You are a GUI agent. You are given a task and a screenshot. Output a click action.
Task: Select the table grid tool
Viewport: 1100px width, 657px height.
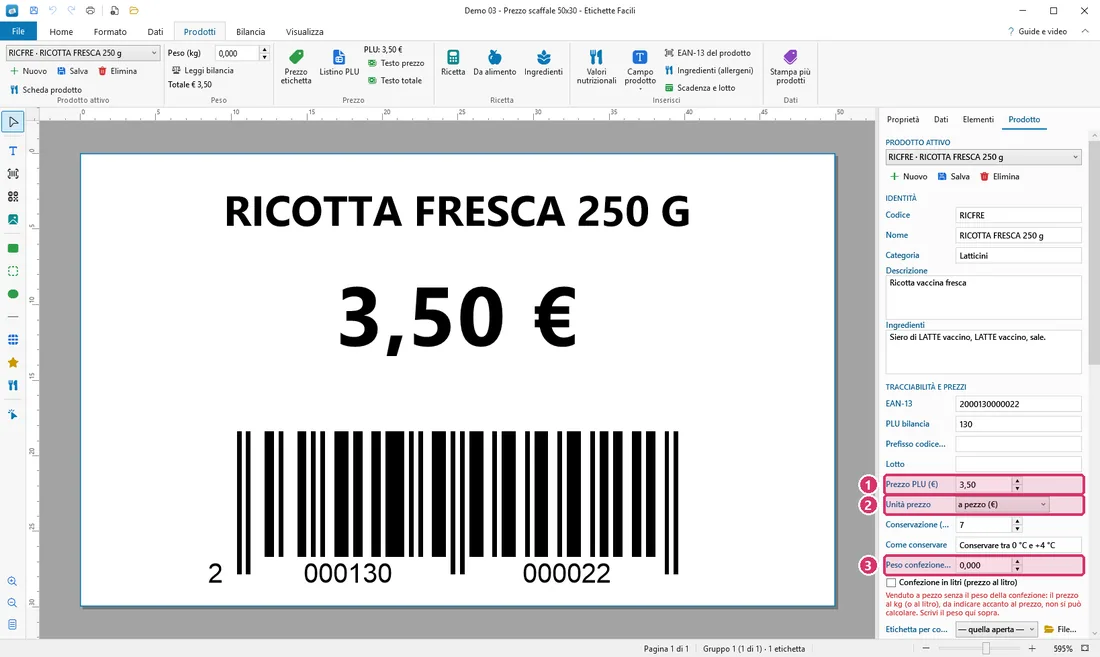pyautogui.click(x=13, y=340)
